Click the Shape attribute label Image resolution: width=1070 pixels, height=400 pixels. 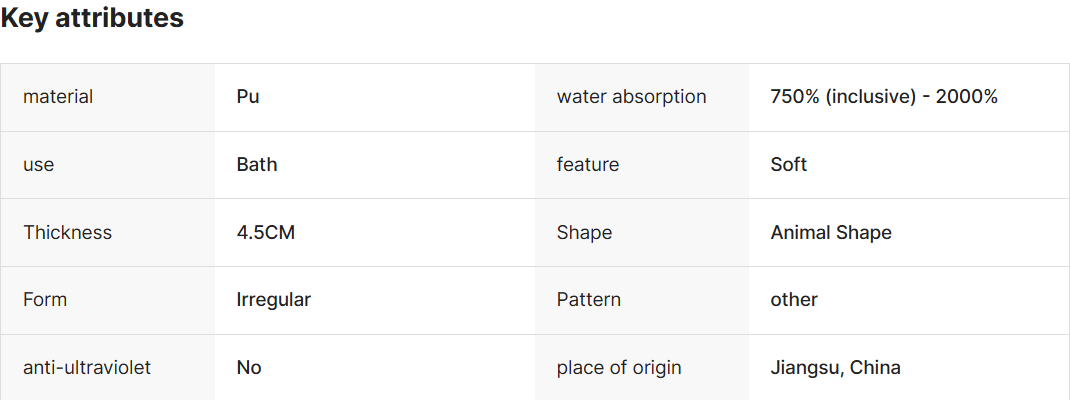click(x=584, y=233)
